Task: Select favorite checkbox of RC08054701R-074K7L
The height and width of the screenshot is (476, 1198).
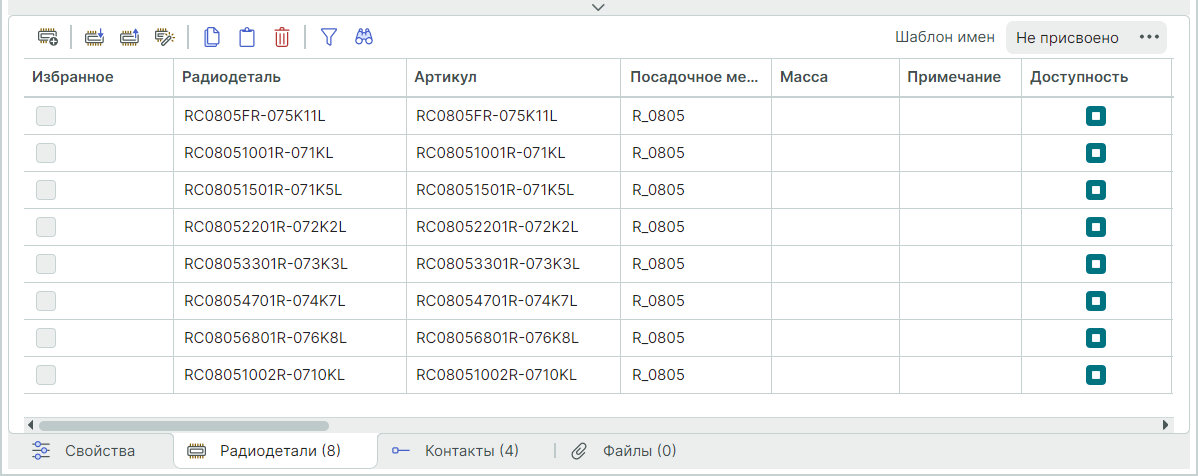Action: (x=46, y=301)
